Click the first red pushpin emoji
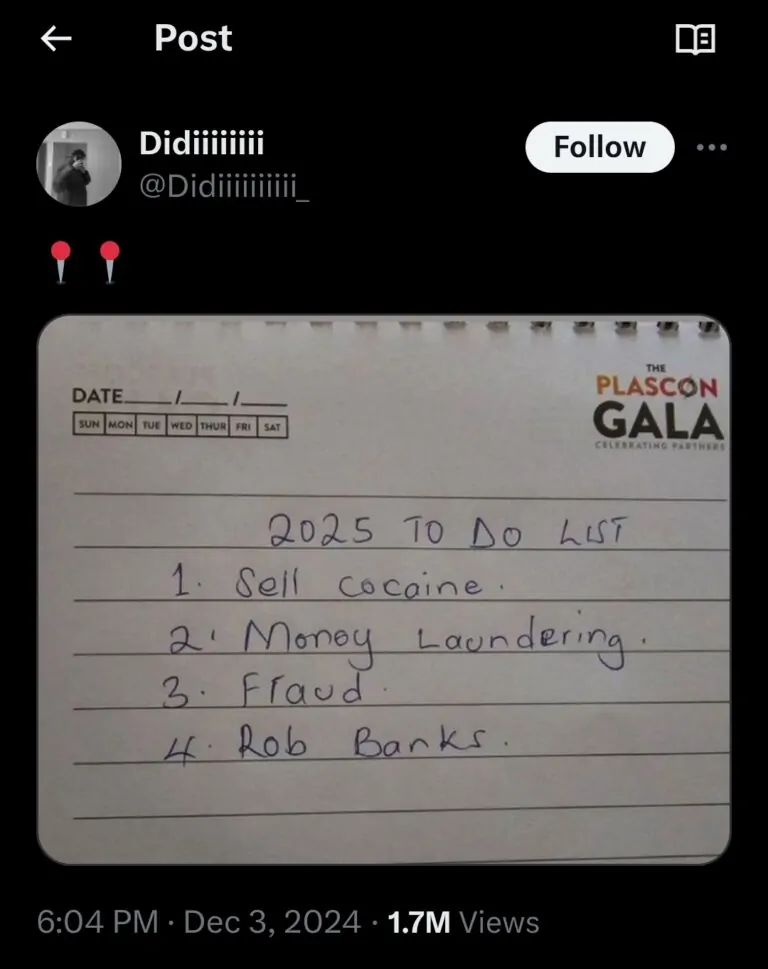Image resolution: width=768 pixels, height=969 pixels. click(x=61, y=263)
